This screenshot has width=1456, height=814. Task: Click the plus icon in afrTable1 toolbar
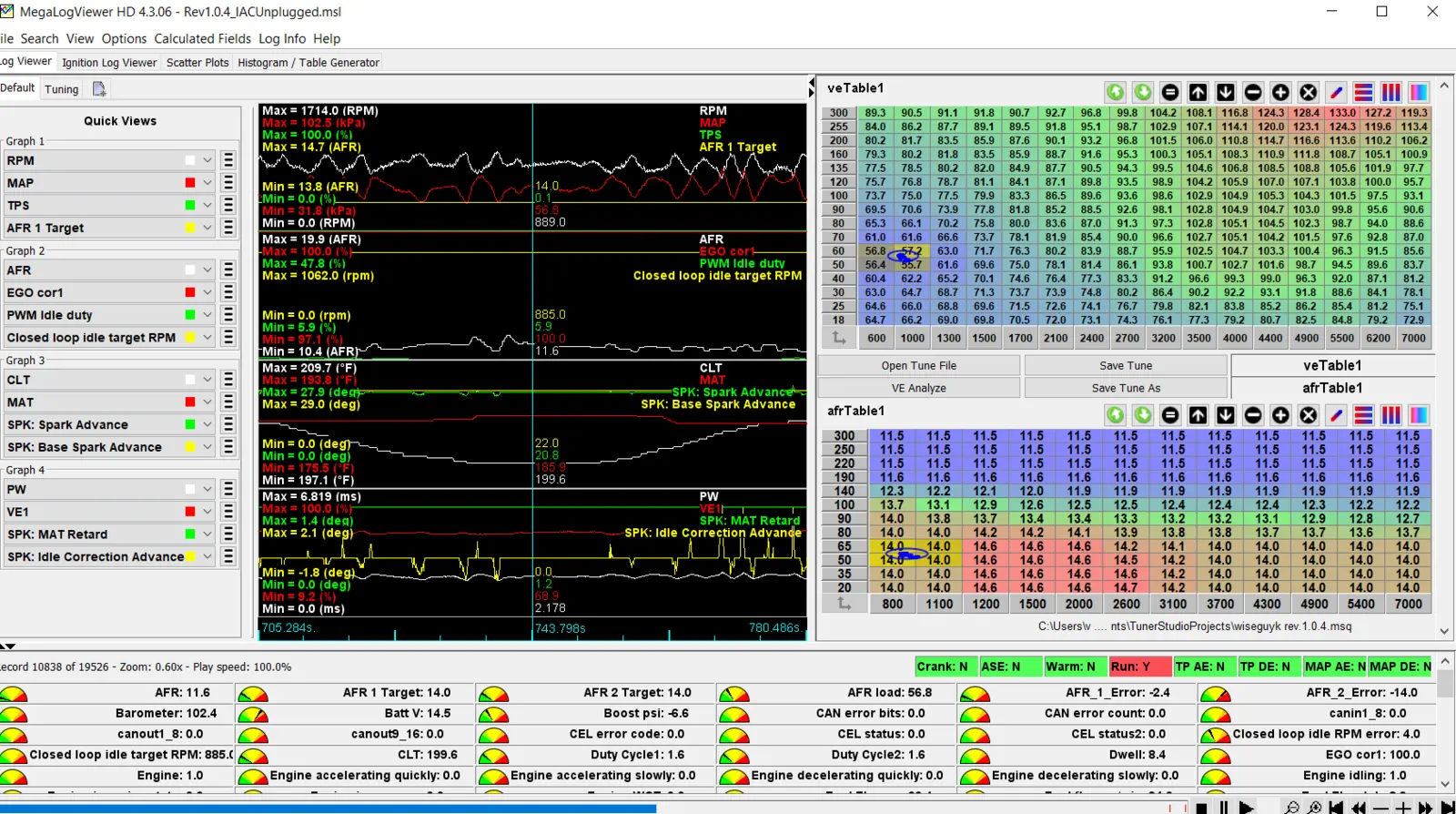pos(1280,415)
